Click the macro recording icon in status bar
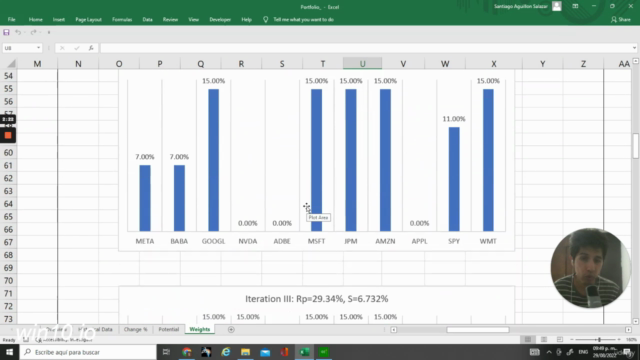 [26, 340]
